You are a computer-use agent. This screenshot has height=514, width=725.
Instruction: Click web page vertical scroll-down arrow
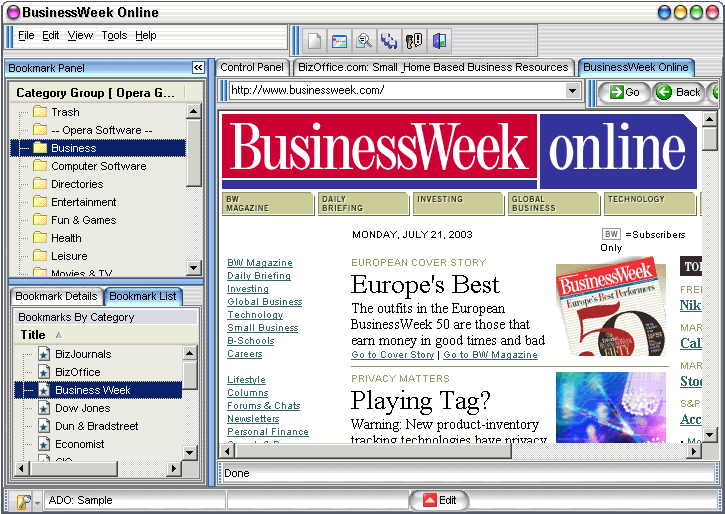tap(709, 435)
